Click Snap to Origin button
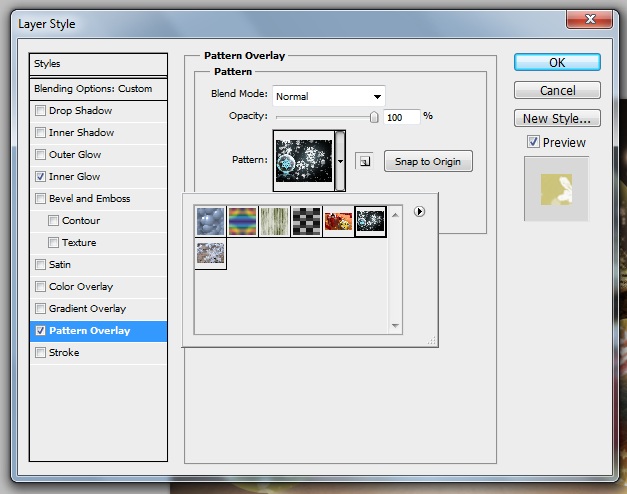The width and height of the screenshot is (627, 494). pyautogui.click(x=428, y=161)
